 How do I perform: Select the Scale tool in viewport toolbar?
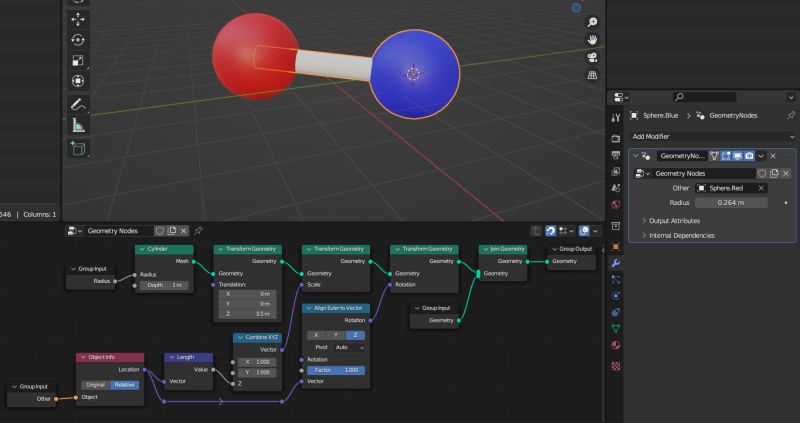[x=78, y=61]
